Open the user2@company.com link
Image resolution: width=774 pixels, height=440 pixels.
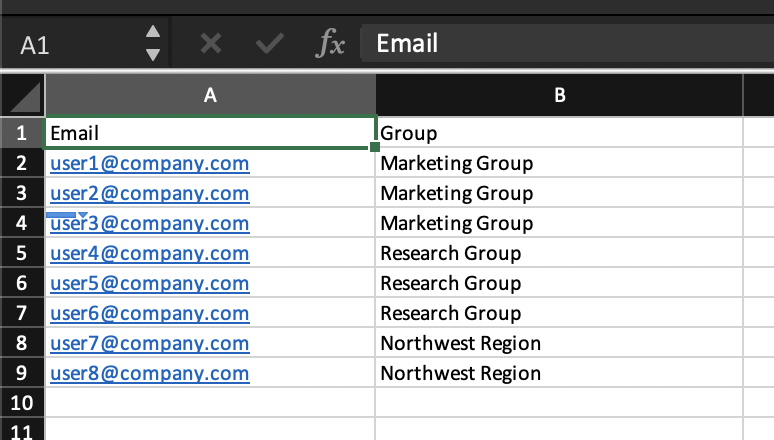tap(150, 194)
